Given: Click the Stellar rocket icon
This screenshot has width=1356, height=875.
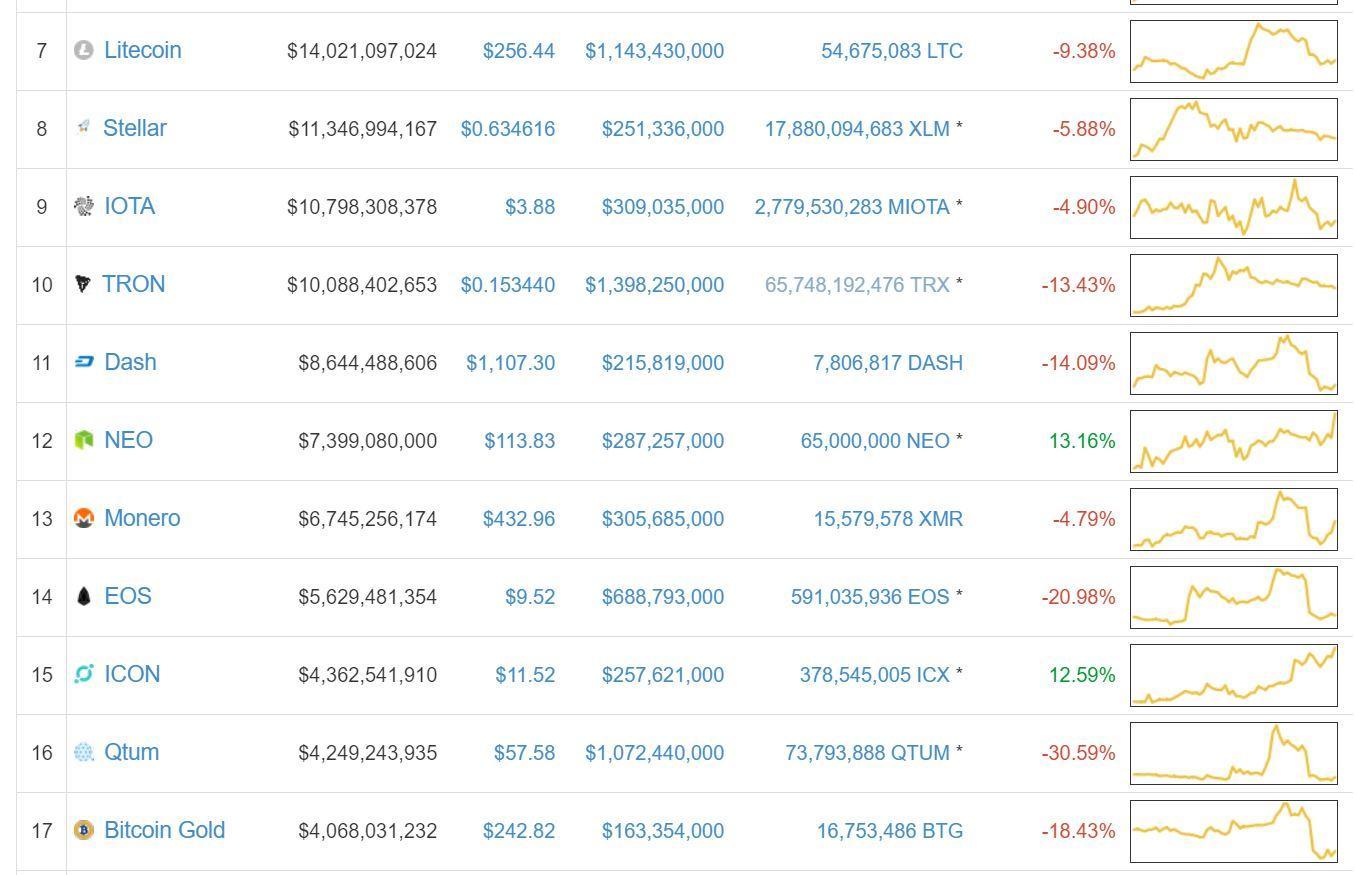Looking at the screenshot, I should (85, 127).
